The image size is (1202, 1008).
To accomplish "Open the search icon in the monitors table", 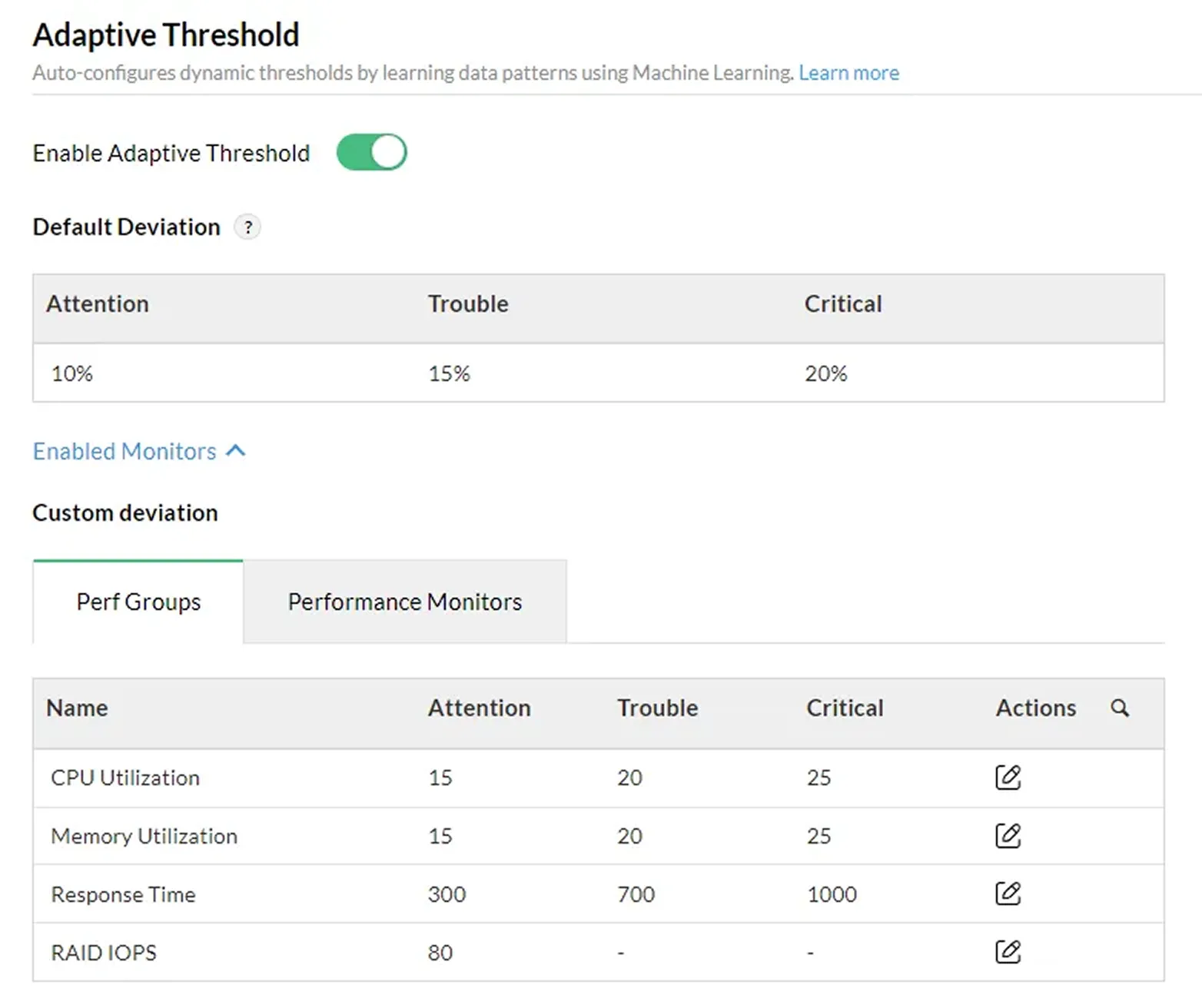I will click(x=1120, y=707).
